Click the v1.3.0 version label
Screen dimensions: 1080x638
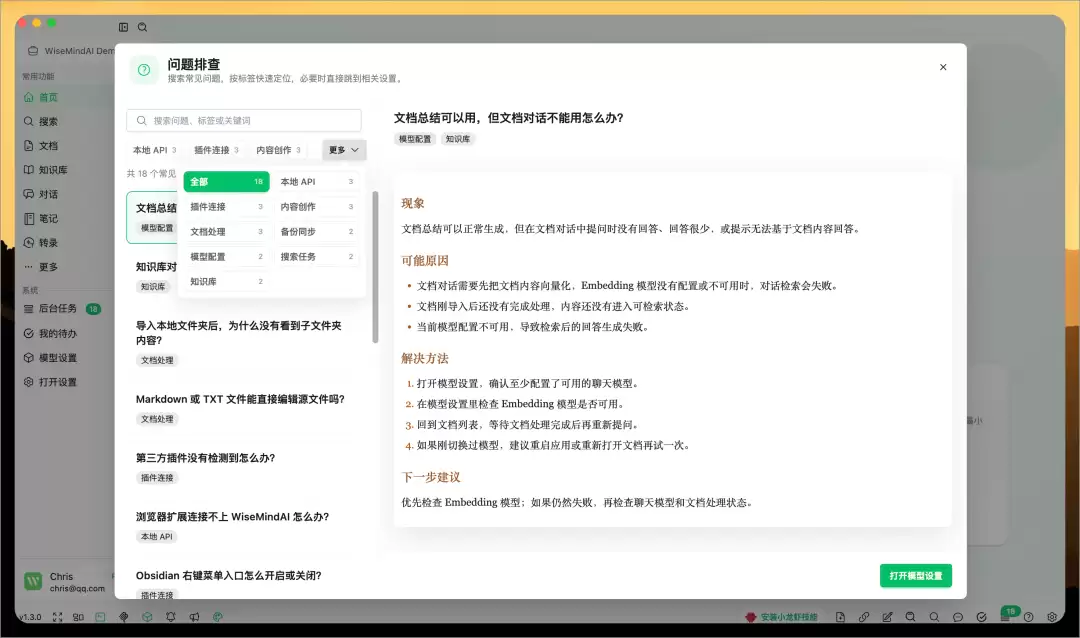(30, 617)
